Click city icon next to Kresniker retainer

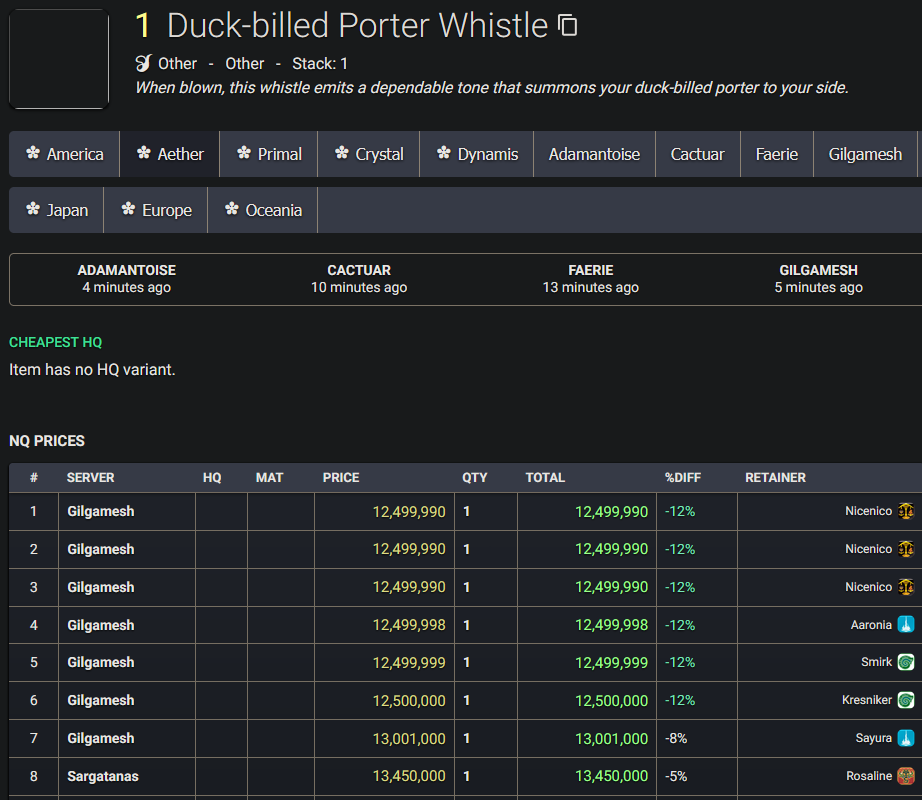(906, 700)
